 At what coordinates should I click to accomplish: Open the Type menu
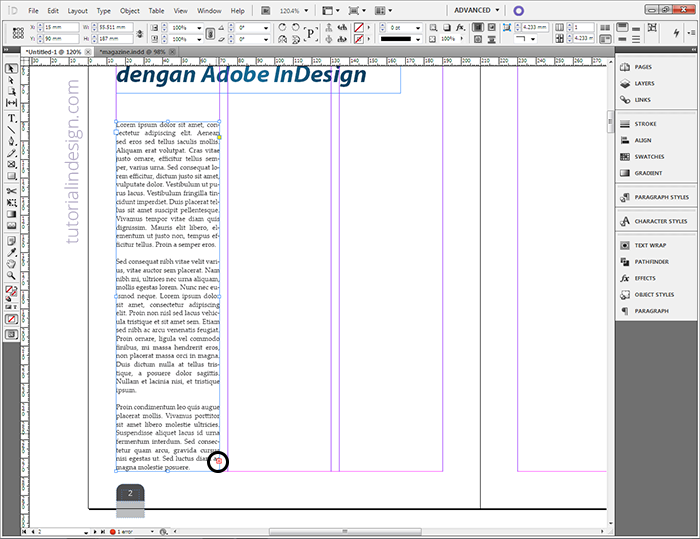click(104, 11)
